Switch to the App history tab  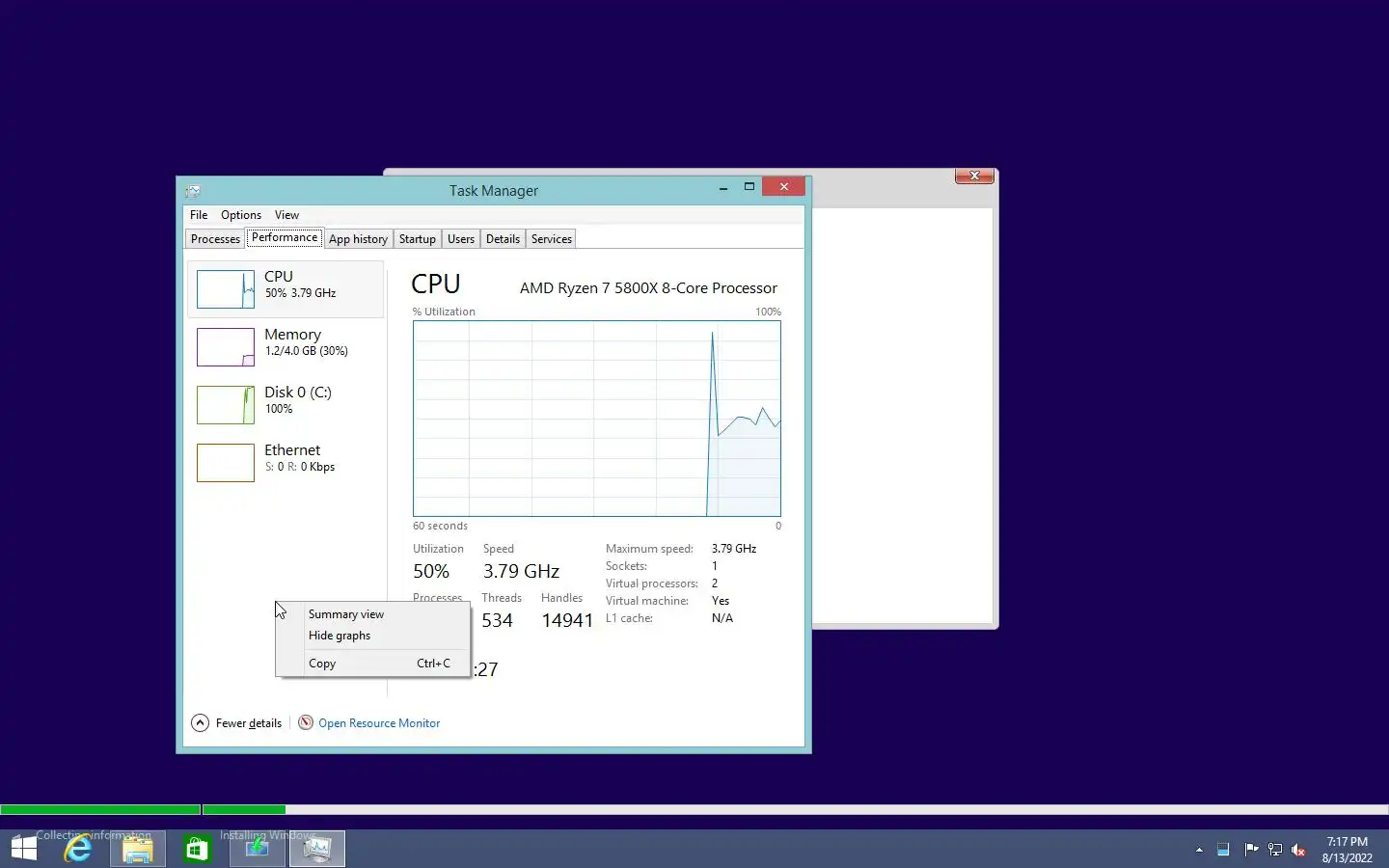[x=358, y=239]
